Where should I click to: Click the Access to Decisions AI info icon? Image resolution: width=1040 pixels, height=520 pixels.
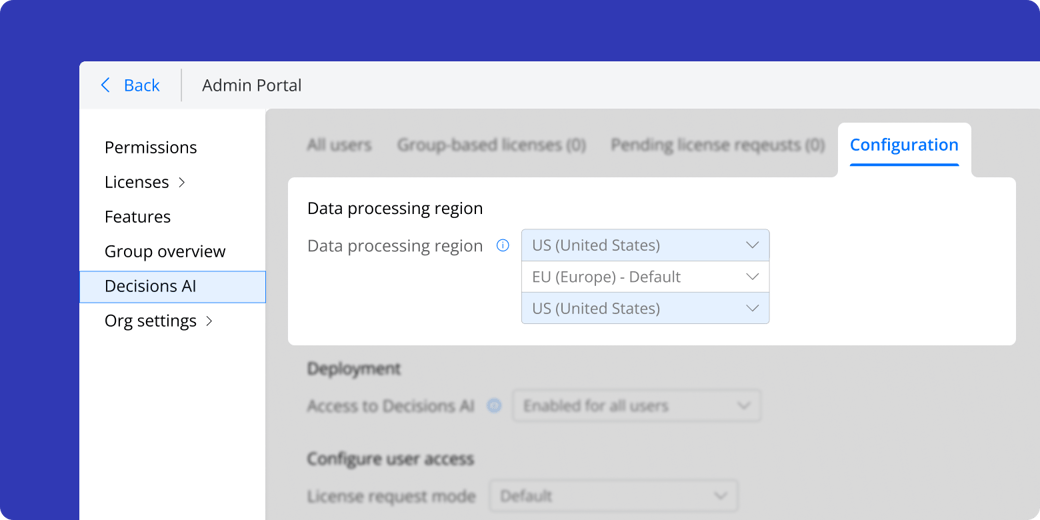pyautogui.click(x=494, y=406)
